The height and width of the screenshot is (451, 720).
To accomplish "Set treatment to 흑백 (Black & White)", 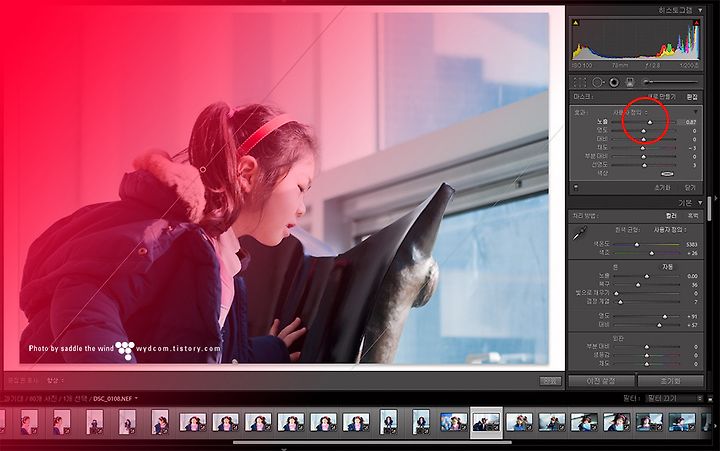I will pos(692,215).
